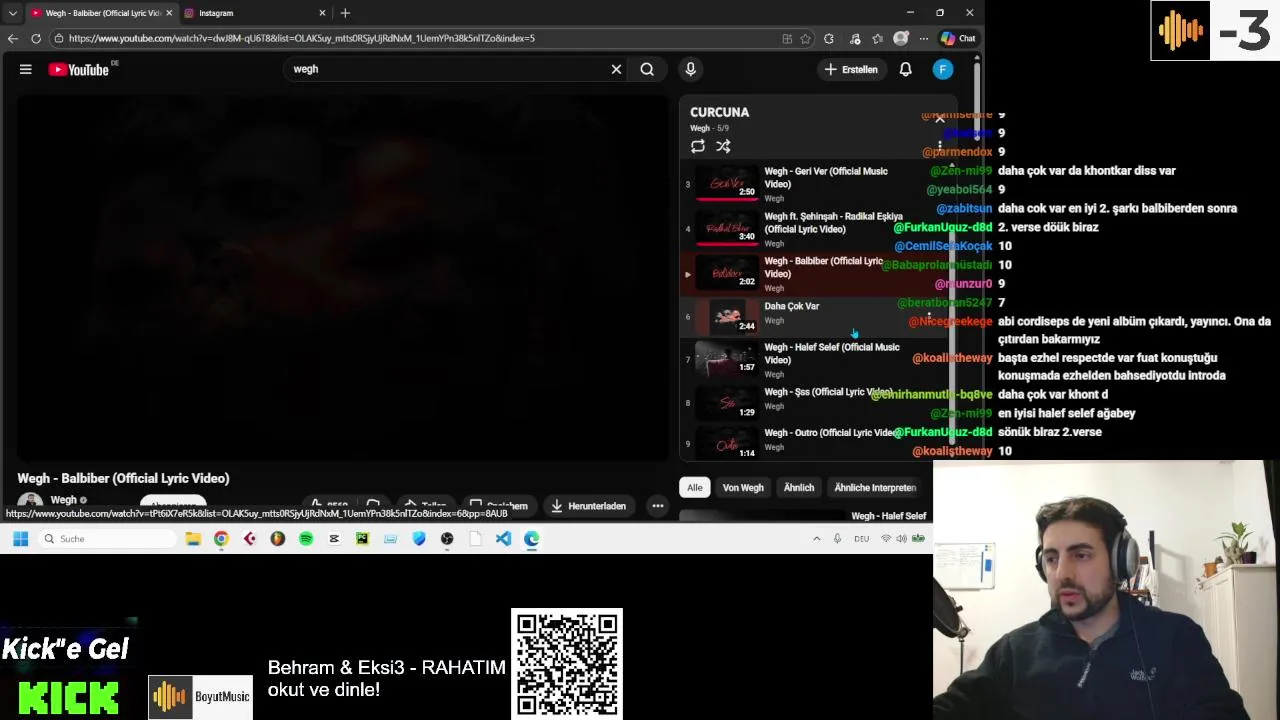Open File Explorer from taskbar

(x=193, y=539)
